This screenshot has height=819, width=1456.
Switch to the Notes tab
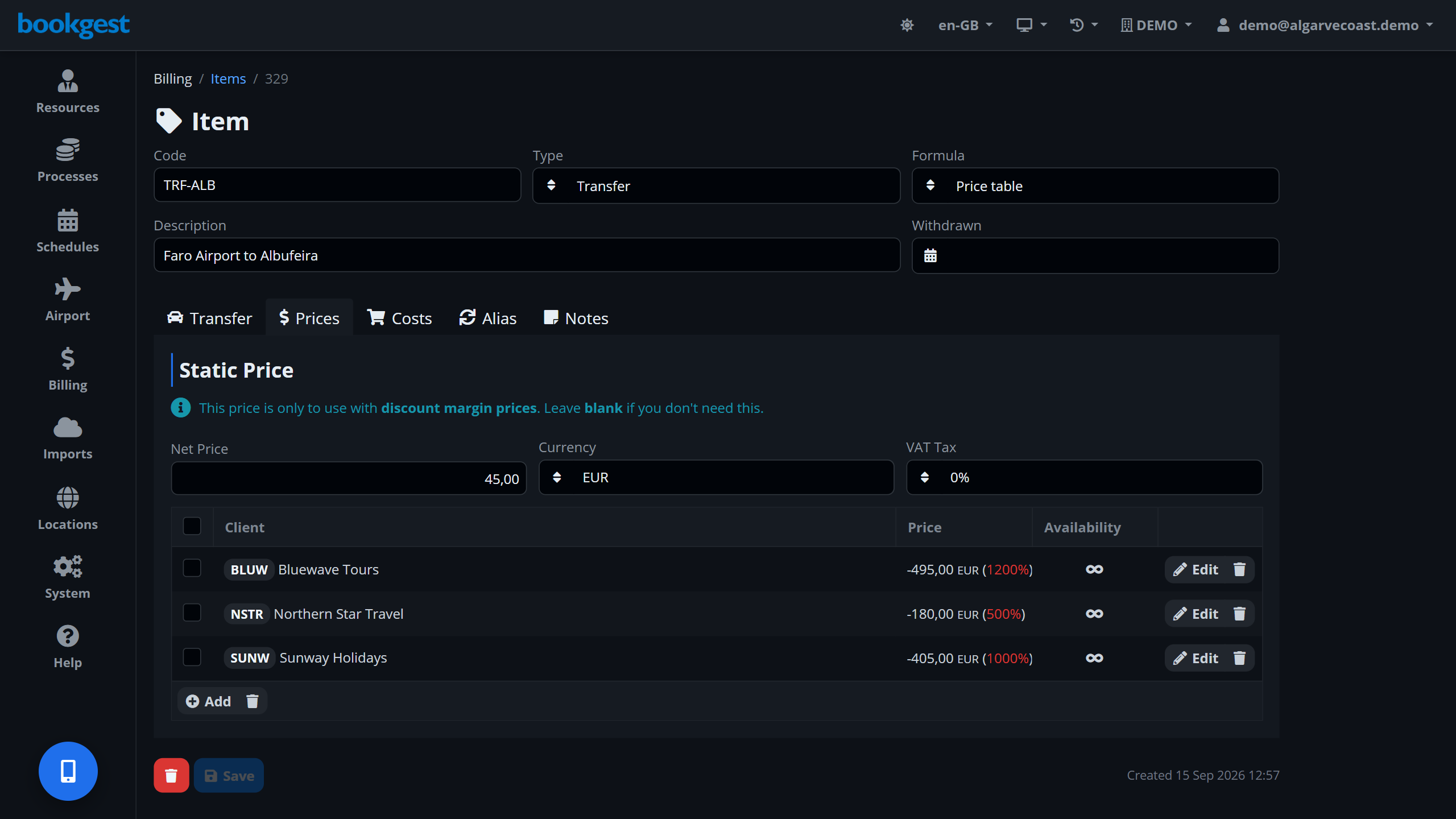click(x=576, y=318)
